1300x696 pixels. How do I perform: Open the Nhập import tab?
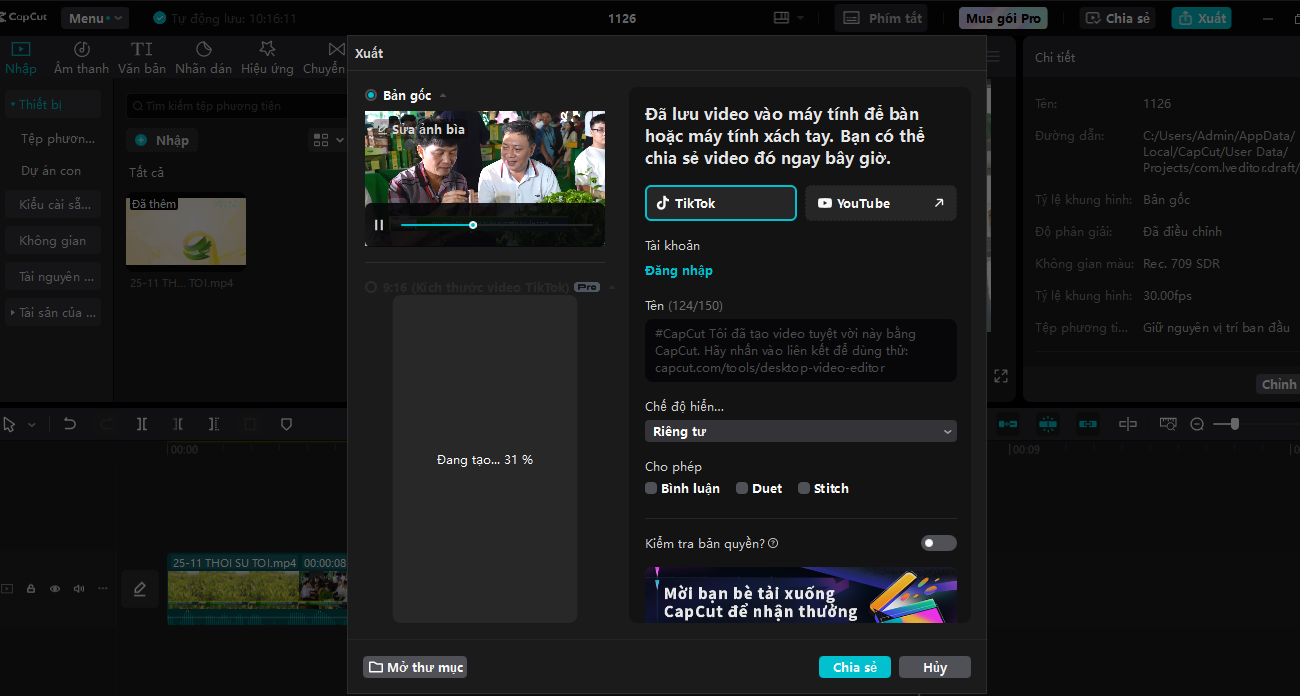tap(20, 58)
